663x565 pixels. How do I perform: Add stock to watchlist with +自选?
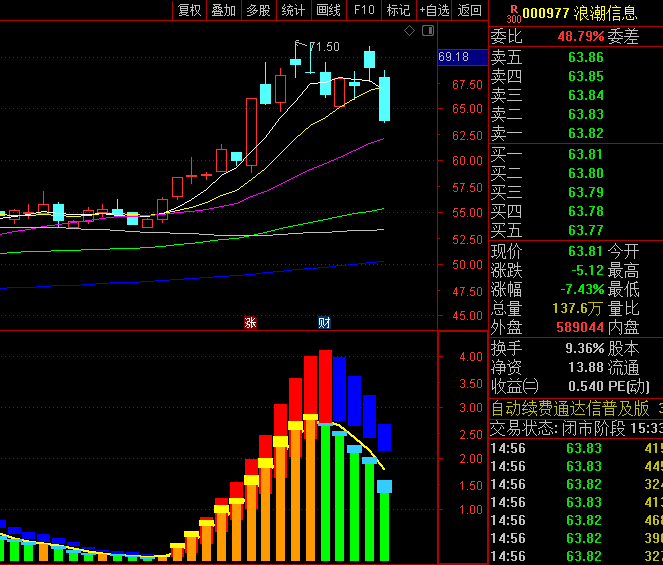pyautogui.click(x=434, y=10)
